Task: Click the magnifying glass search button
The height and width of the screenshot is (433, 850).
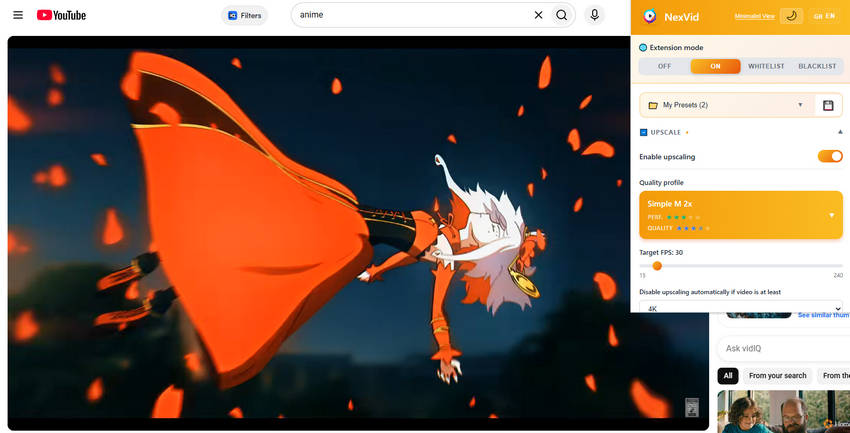Action: point(562,15)
